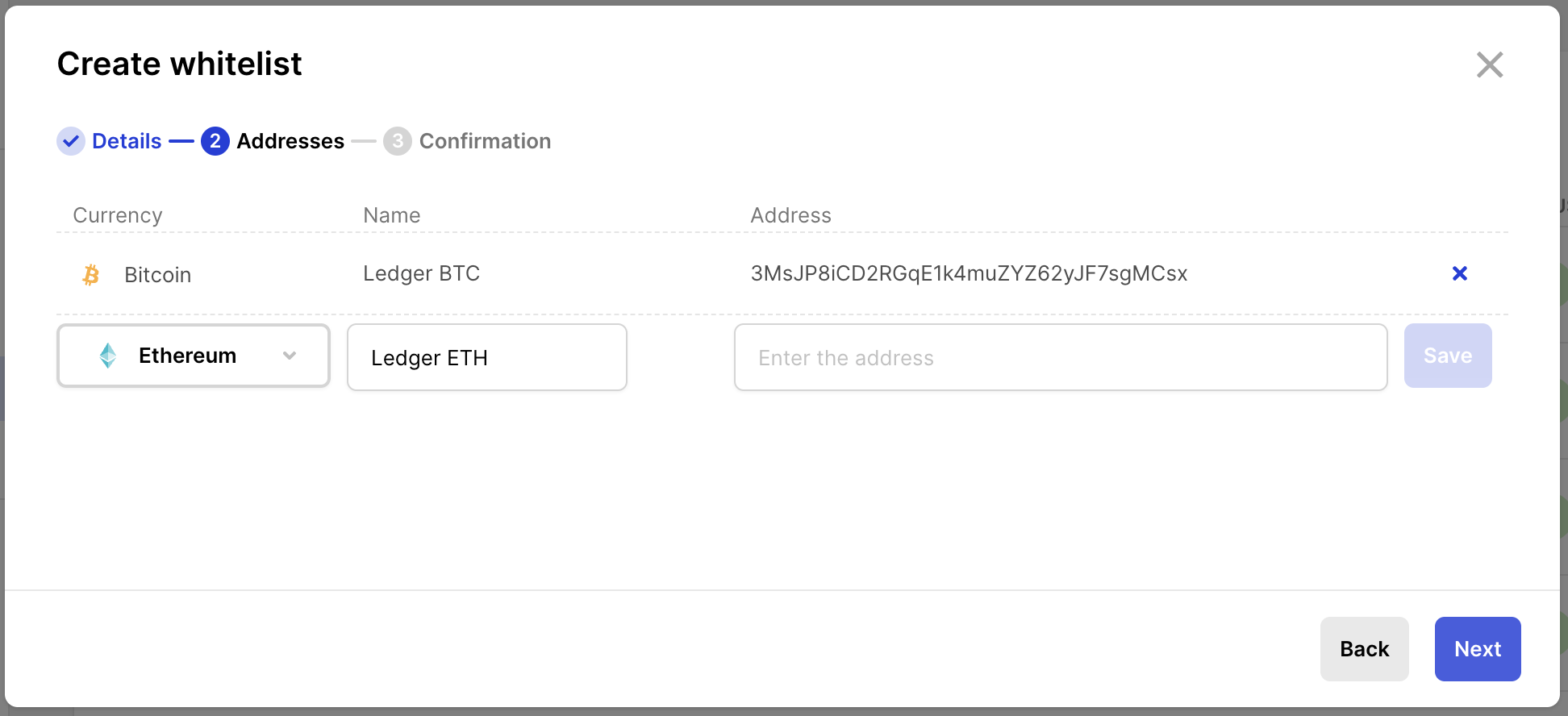This screenshot has width=1568, height=716.
Task: Click the Back button
Action: click(x=1364, y=649)
